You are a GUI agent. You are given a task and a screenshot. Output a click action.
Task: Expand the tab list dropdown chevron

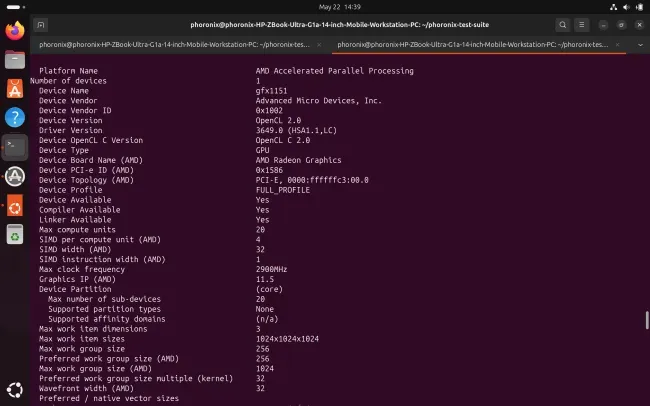click(x=640, y=45)
